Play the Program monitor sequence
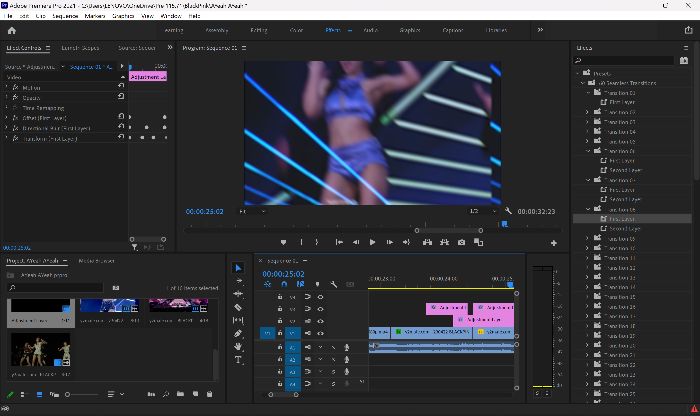Screen dimensions: 700x416 372,242
